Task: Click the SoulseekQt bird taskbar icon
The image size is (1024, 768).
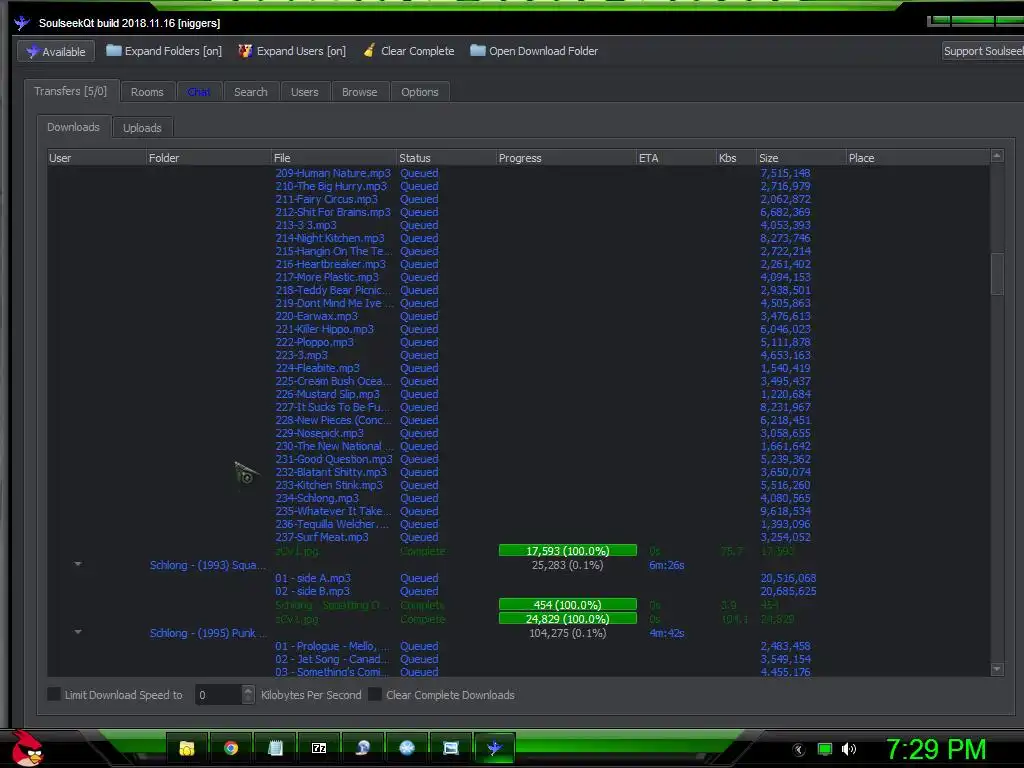Action: pyautogui.click(x=494, y=748)
